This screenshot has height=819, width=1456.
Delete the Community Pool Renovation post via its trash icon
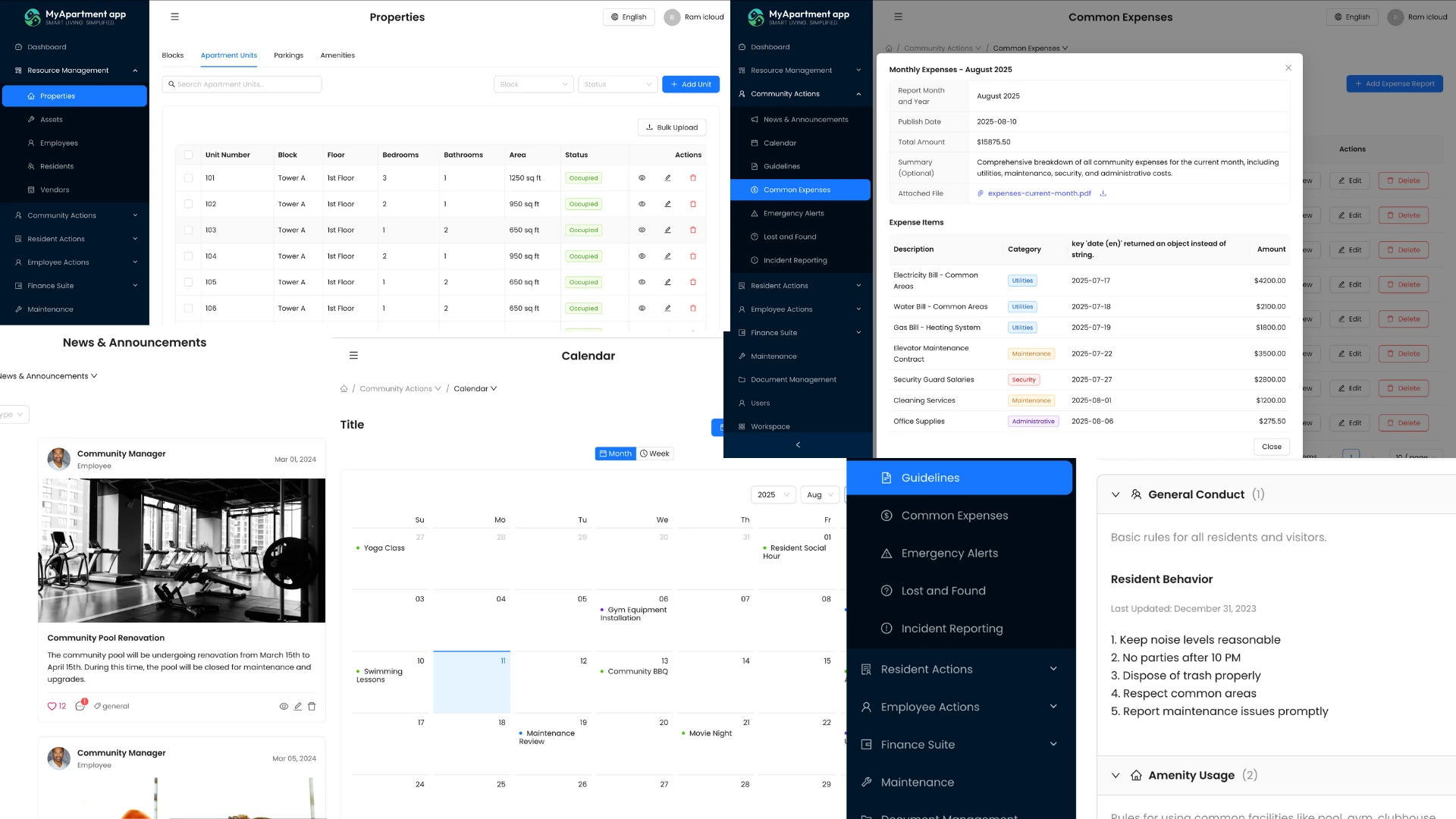click(312, 706)
